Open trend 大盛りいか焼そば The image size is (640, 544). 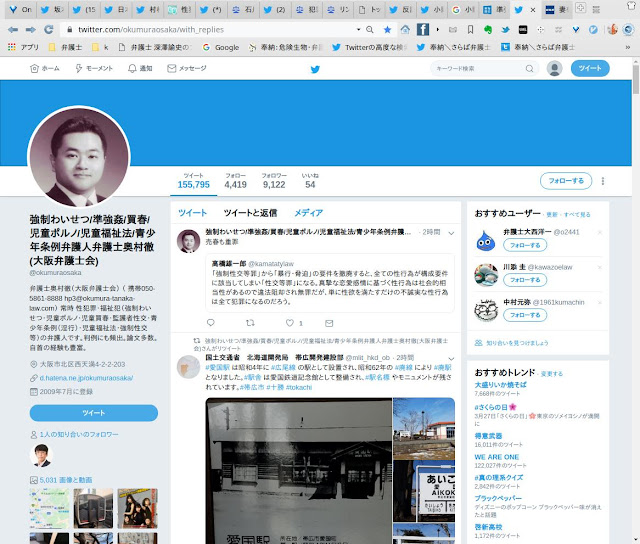point(500,384)
